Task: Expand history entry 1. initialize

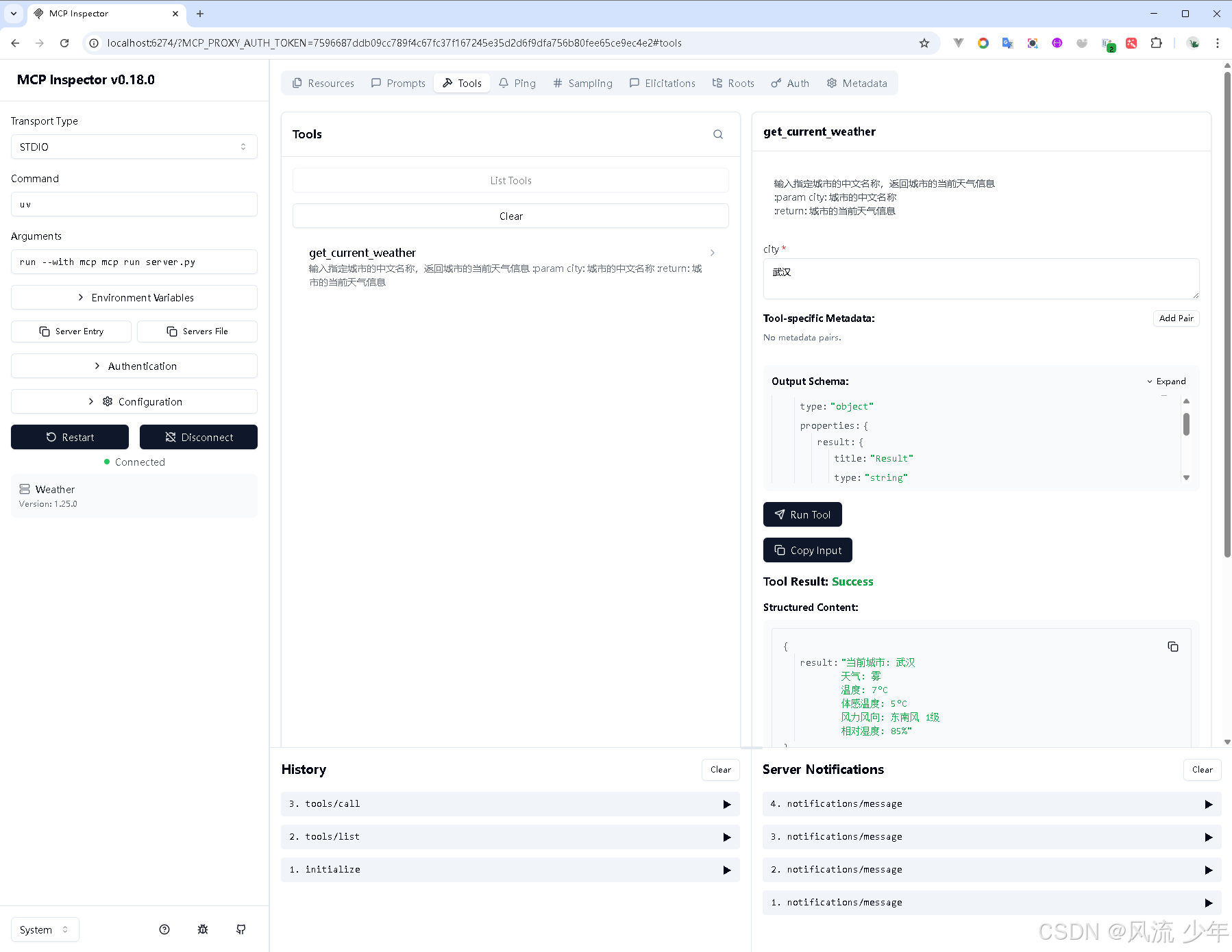Action: [510, 870]
